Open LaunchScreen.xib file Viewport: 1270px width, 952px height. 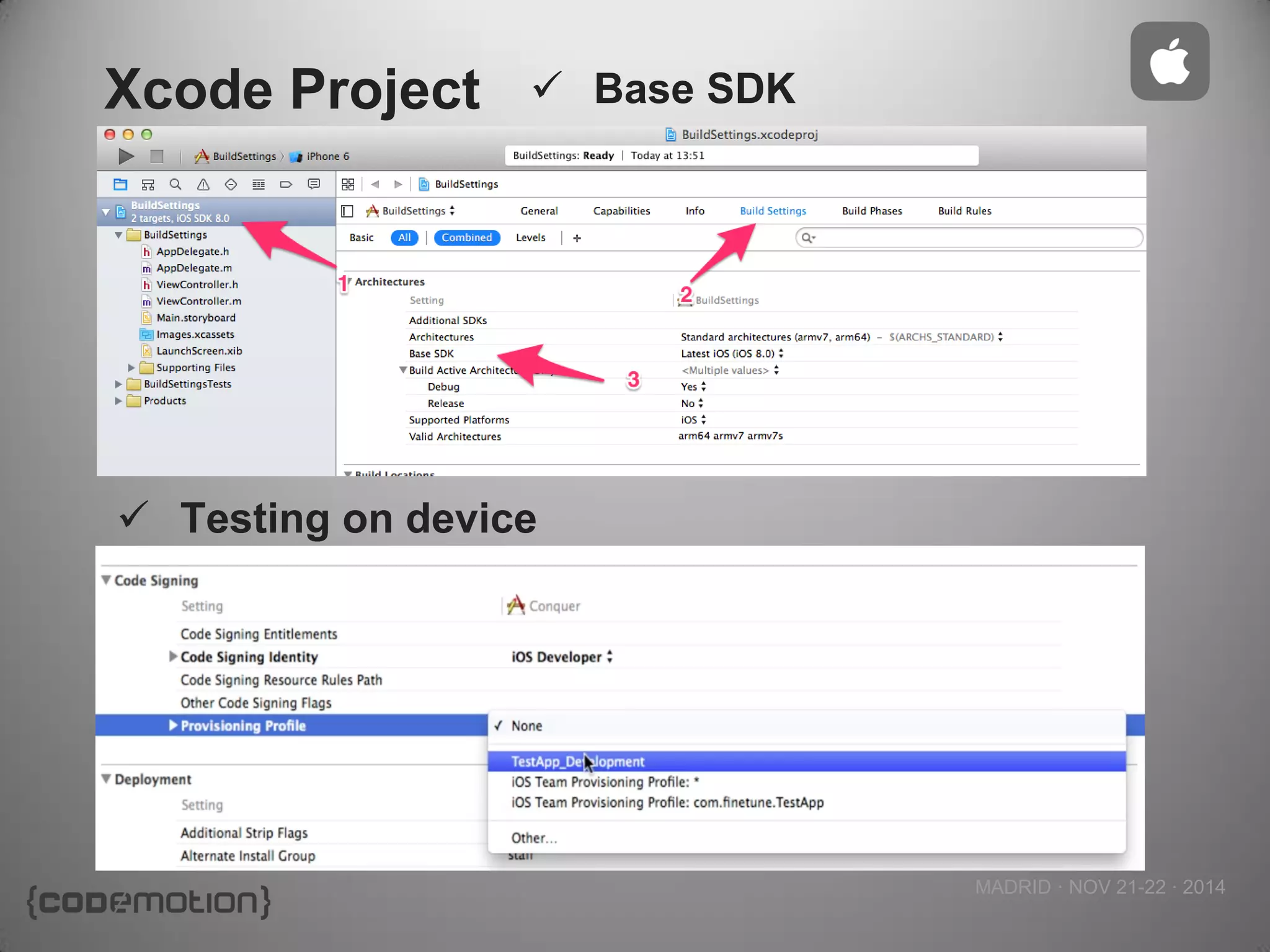(x=192, y=351)
